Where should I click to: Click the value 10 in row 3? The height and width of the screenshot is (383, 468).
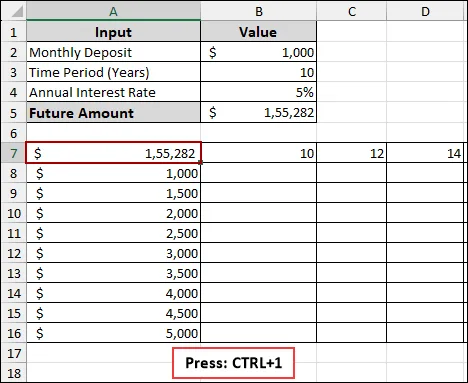tap(259, 72)
